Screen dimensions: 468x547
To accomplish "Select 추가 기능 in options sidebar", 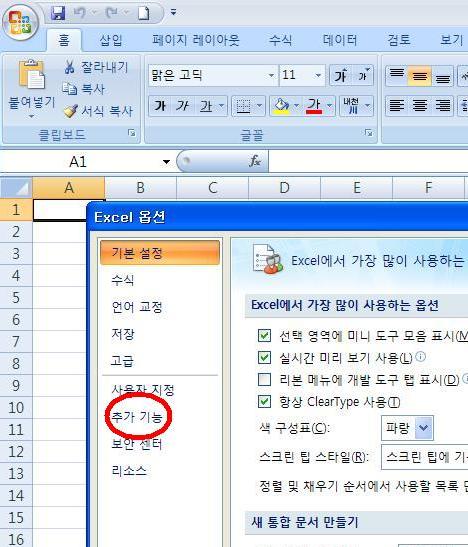I will 137,416.
